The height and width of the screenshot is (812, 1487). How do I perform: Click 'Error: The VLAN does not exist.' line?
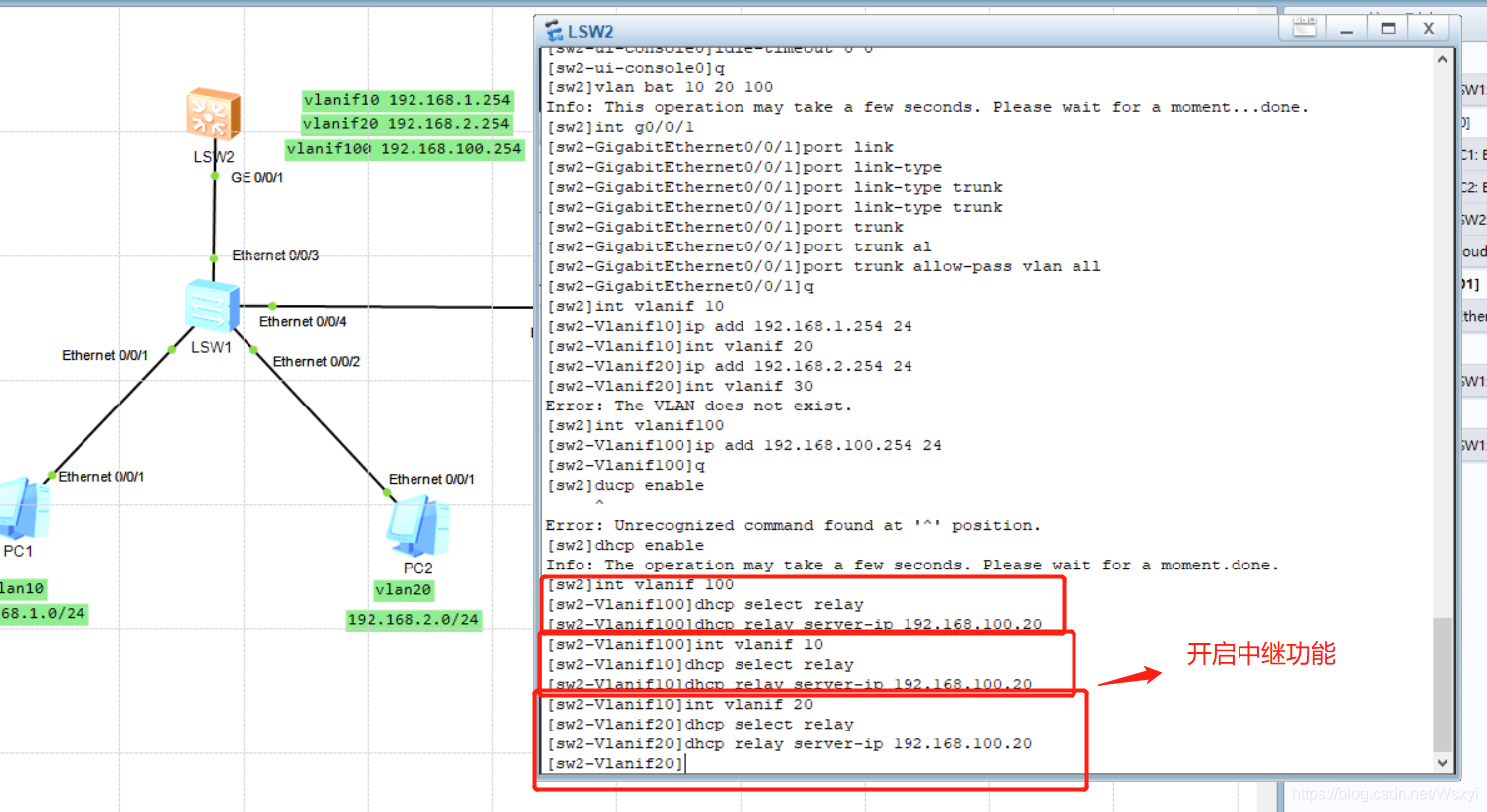(x=698, y=406)
